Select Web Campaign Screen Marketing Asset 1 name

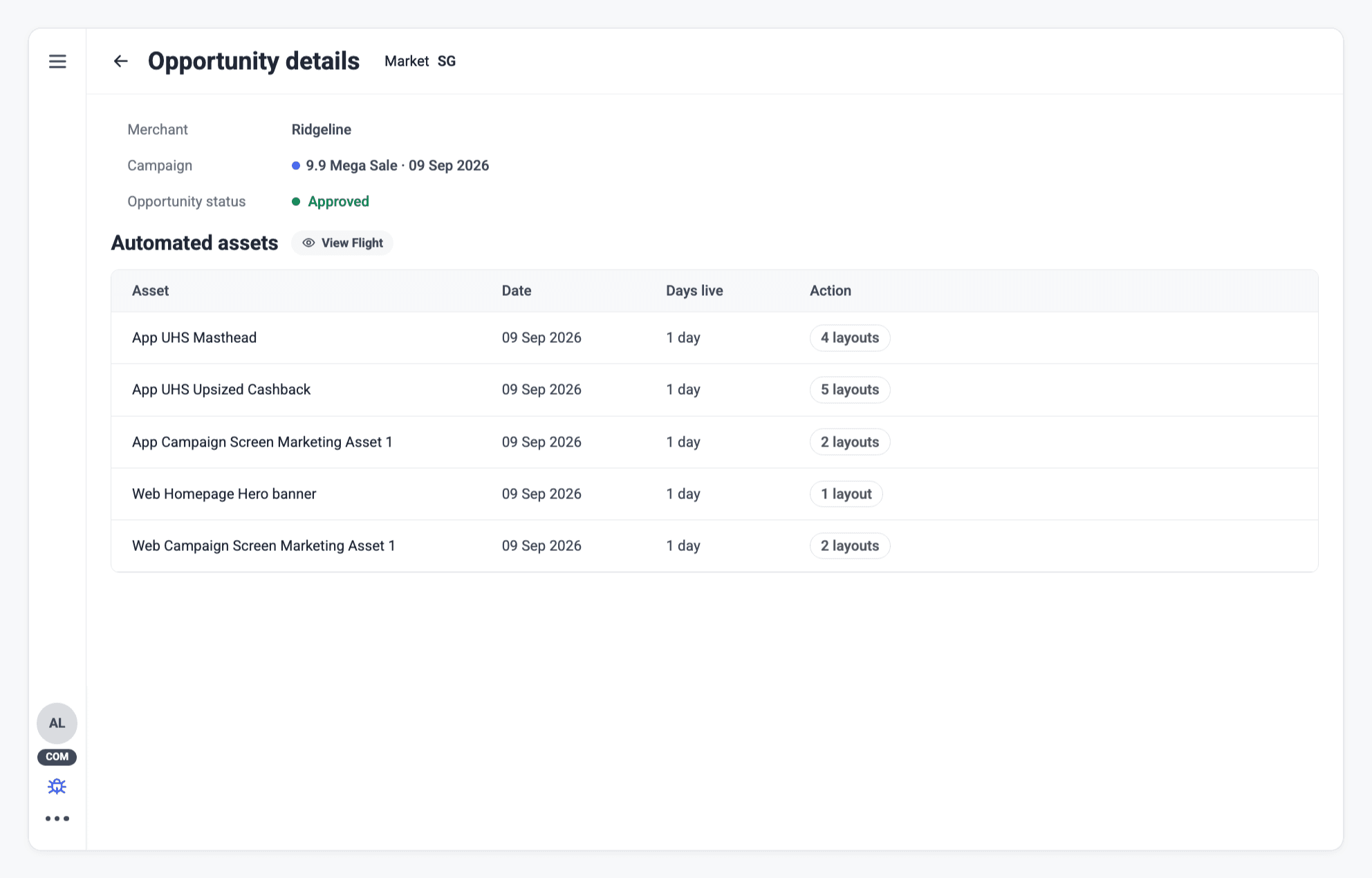[263, 546]
